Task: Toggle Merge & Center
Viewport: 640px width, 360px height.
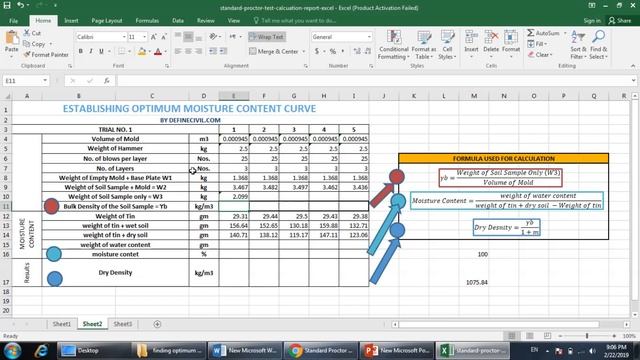Action: [x=273, y=51]
